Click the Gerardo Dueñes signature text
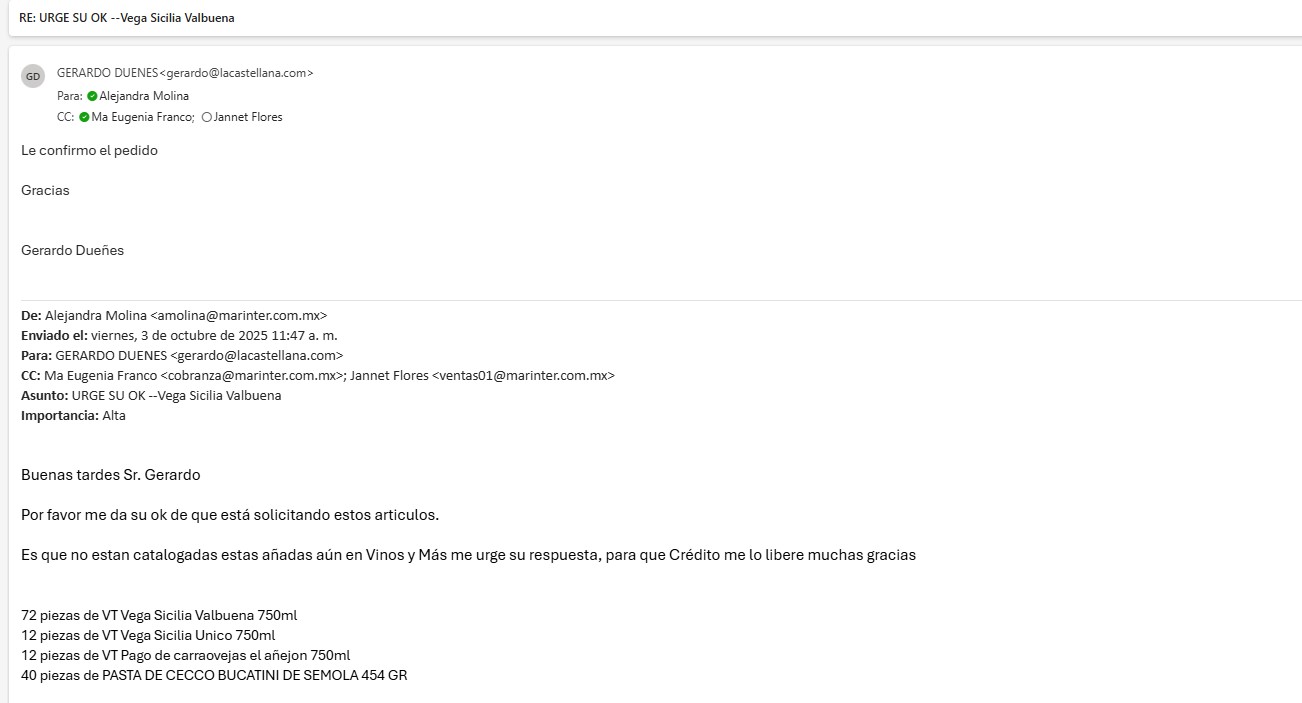 [72, 250]
